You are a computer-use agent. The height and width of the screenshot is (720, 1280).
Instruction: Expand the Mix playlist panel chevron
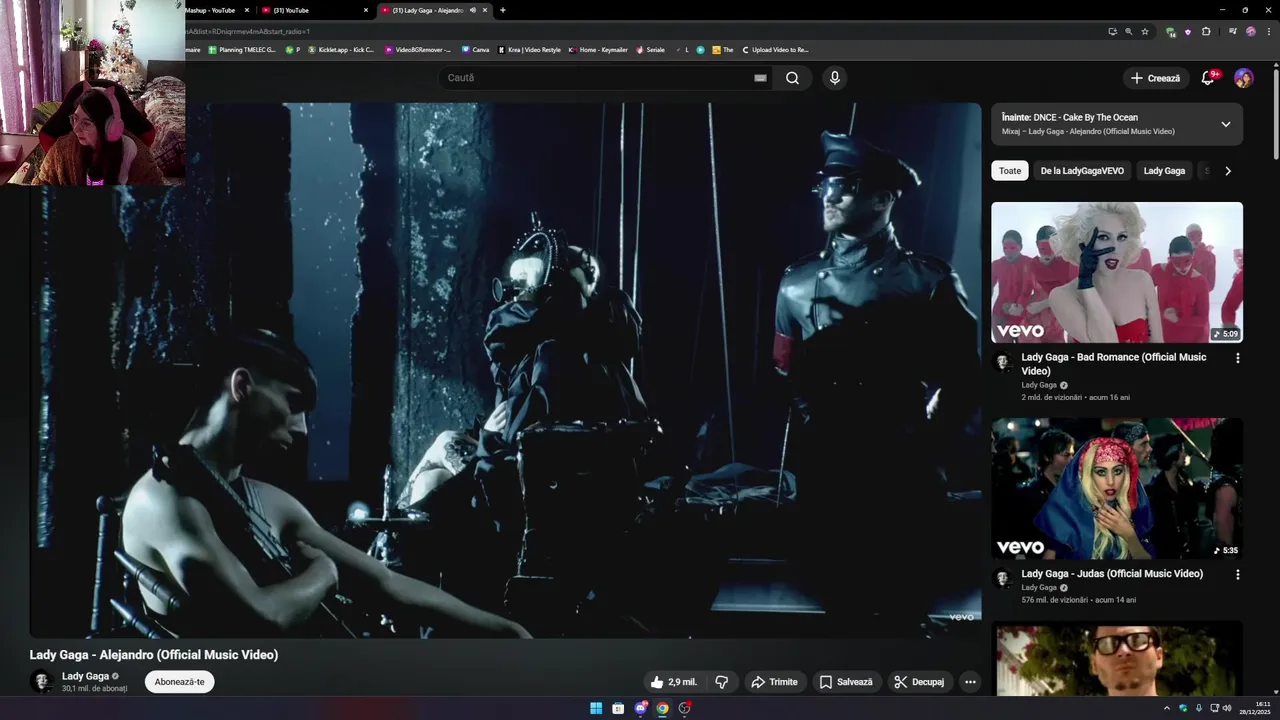(1225, 124)
